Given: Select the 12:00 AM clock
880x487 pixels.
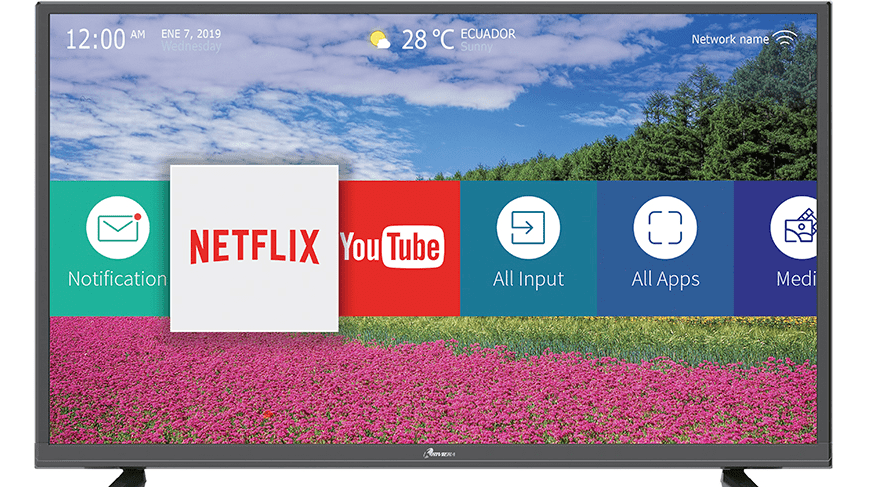Looking at the screenshot, I should tap(106, 39).
